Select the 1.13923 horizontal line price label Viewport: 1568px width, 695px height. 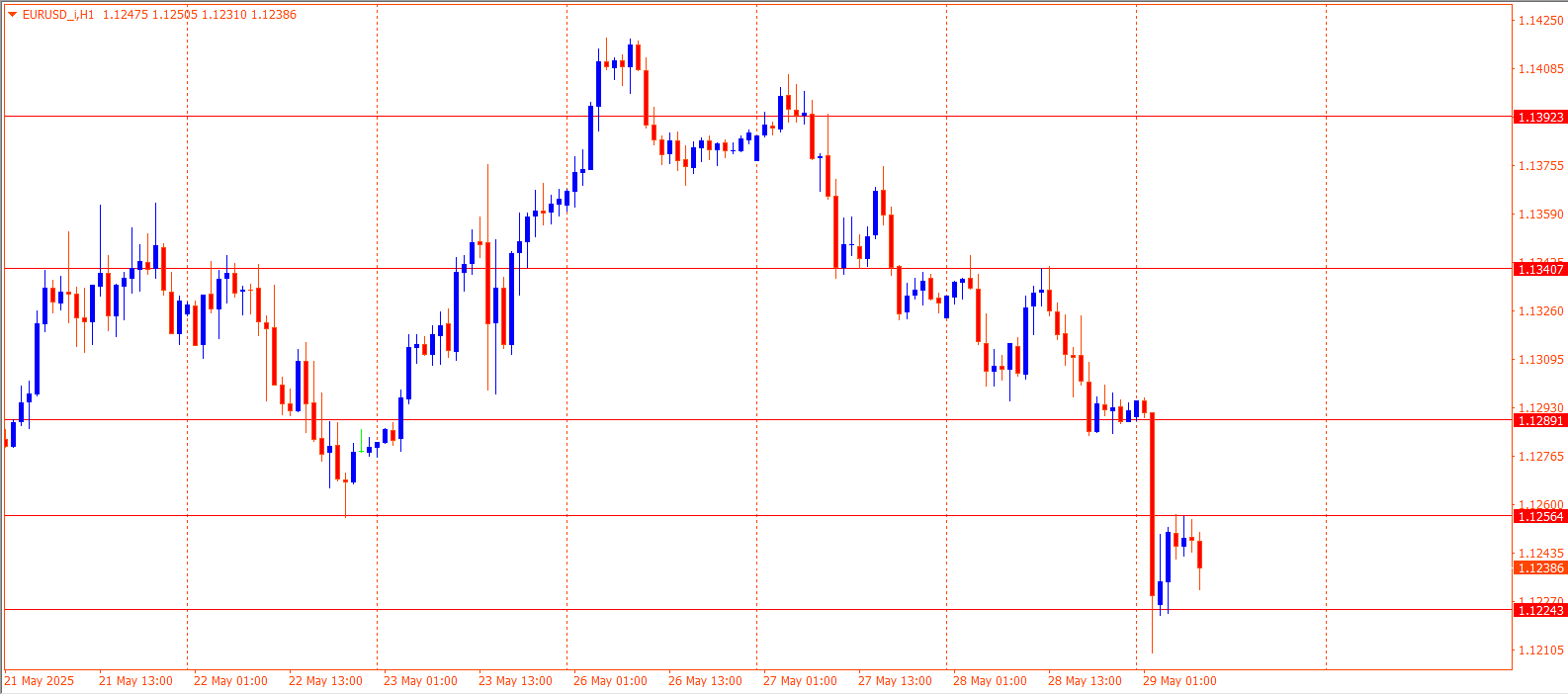[x=1540, y=118]
